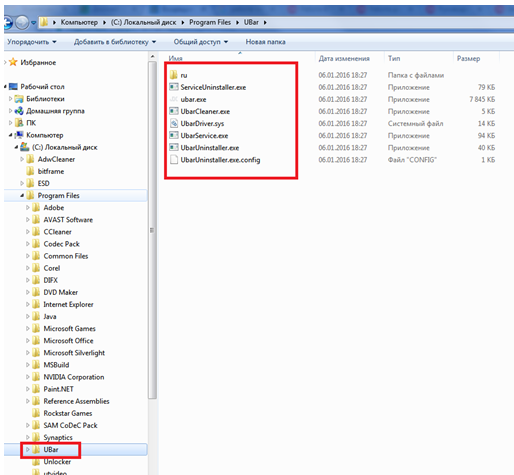514x475 pixels.
Task: Click the Homegroup icon in the sidebar
Action: (x=19, y=111)
